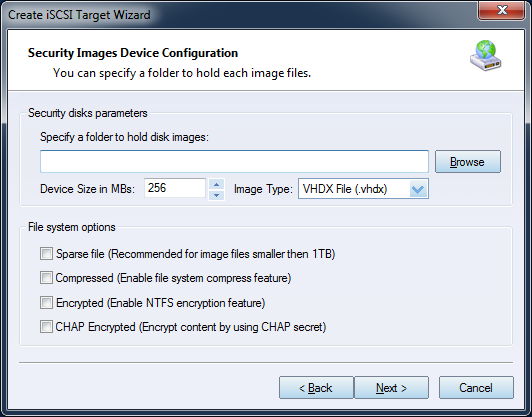Enable CHAP Encrypted checkbox
This screenshot has height=417, width=532.
pyautogui.click(x=46, y=326)
